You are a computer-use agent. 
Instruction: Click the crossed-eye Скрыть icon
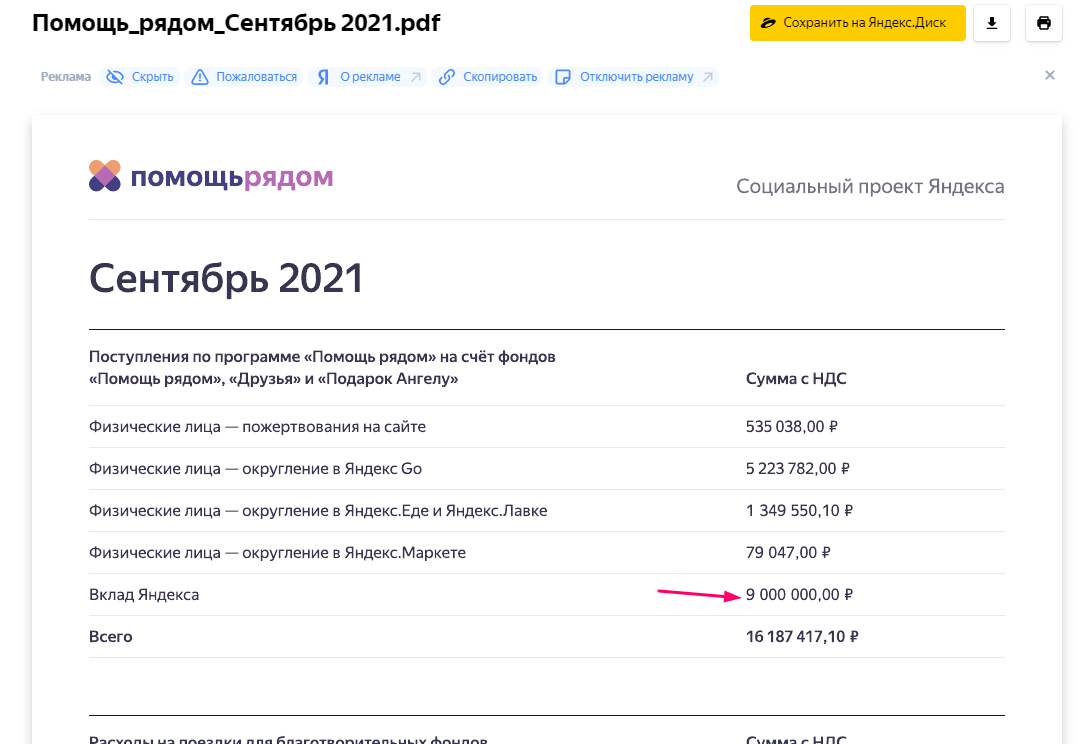(114, 77)
